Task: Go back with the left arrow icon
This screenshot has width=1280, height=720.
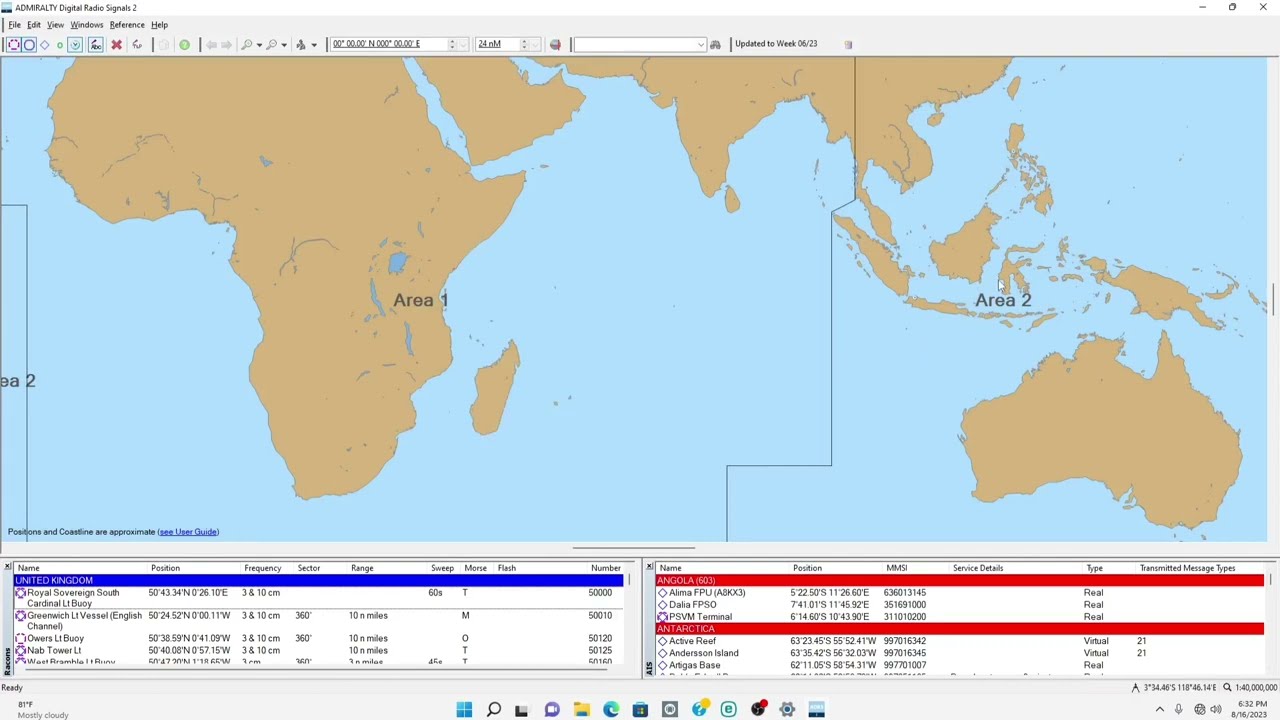Action: [x=211, y=44]
